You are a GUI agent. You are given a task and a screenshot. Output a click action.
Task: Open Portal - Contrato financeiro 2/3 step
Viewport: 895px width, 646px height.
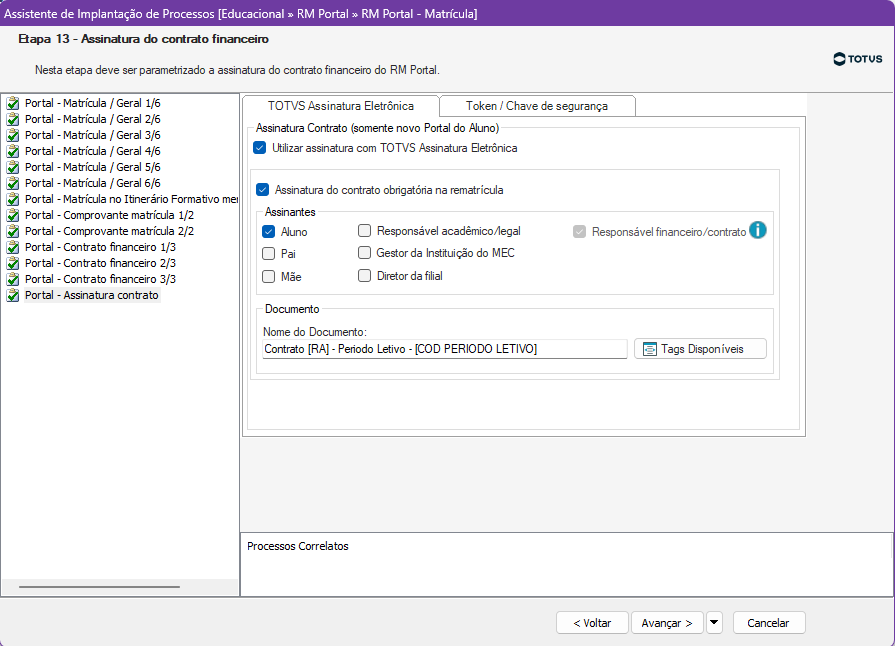(x=100, y=263)
